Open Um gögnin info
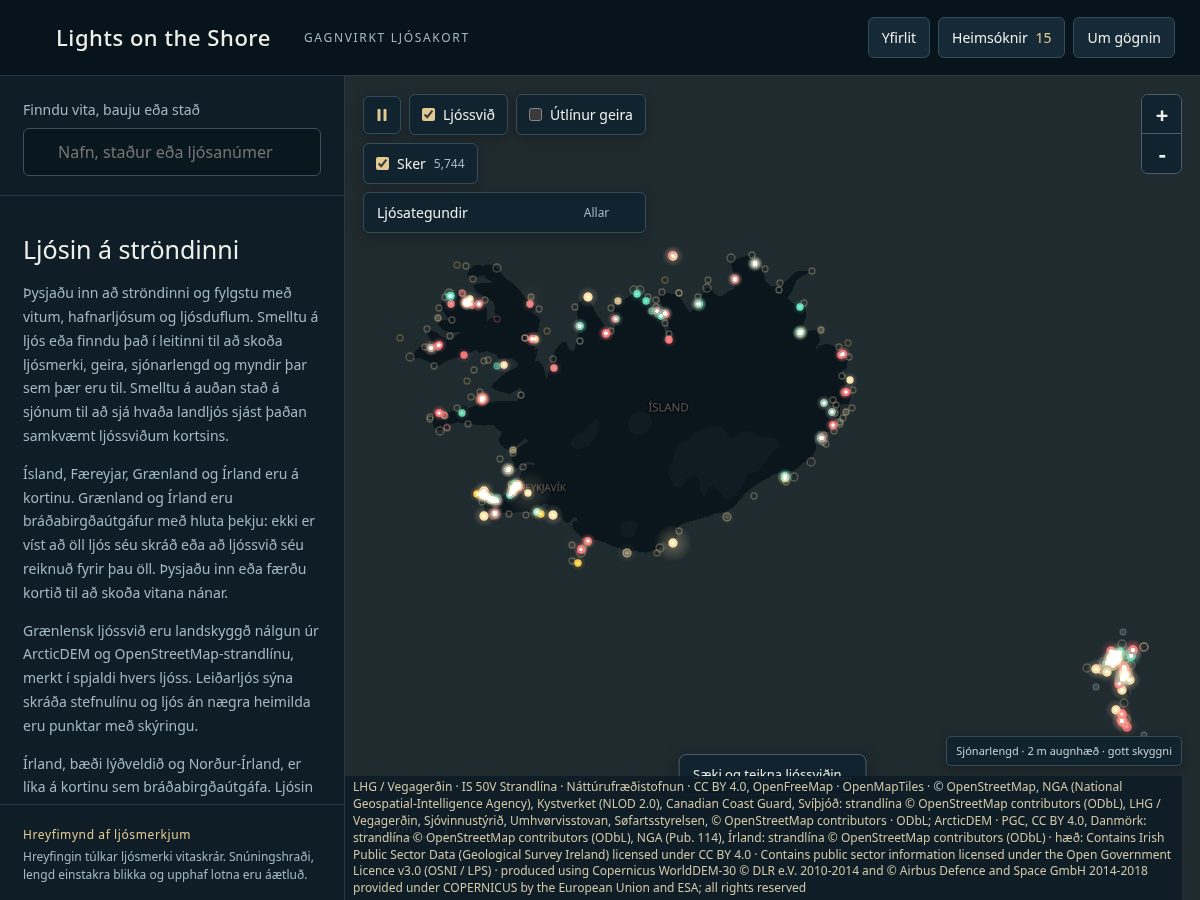The height and width of the screenshot is (900, 1200). click(x=1124, y=38)
